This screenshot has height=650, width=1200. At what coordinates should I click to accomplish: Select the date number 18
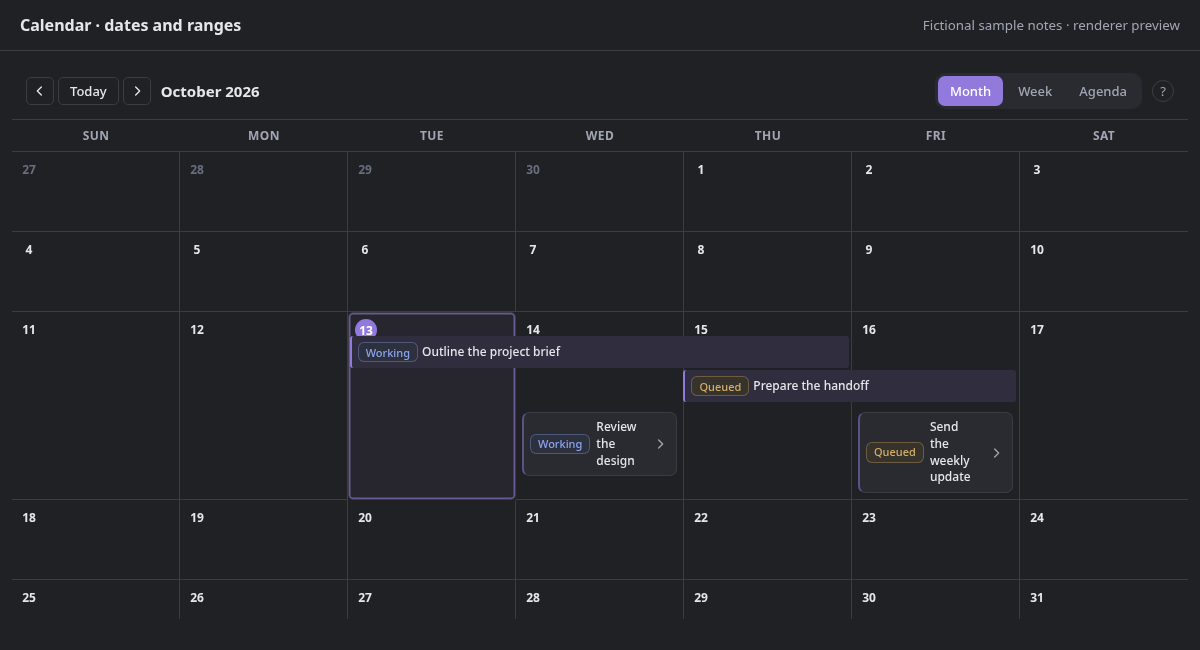click(29, 518)
